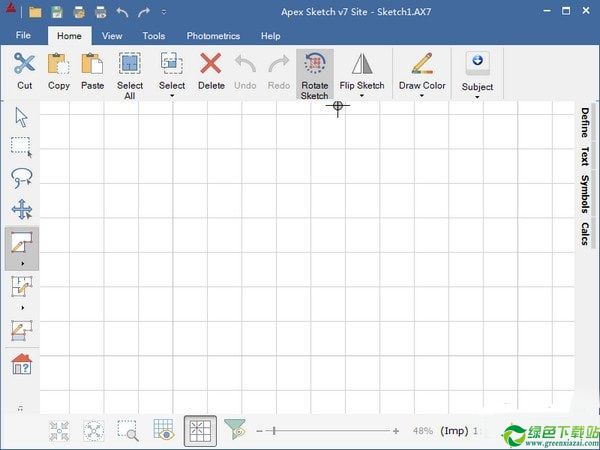Toggle the grid display button
600x450 pixels.
tap(200, 431)
